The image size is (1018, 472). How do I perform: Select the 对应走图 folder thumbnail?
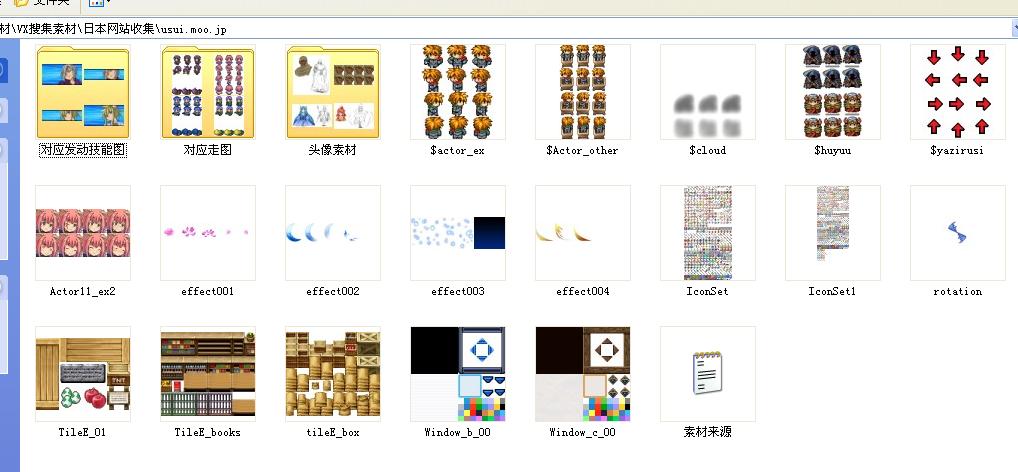(208, 92)
